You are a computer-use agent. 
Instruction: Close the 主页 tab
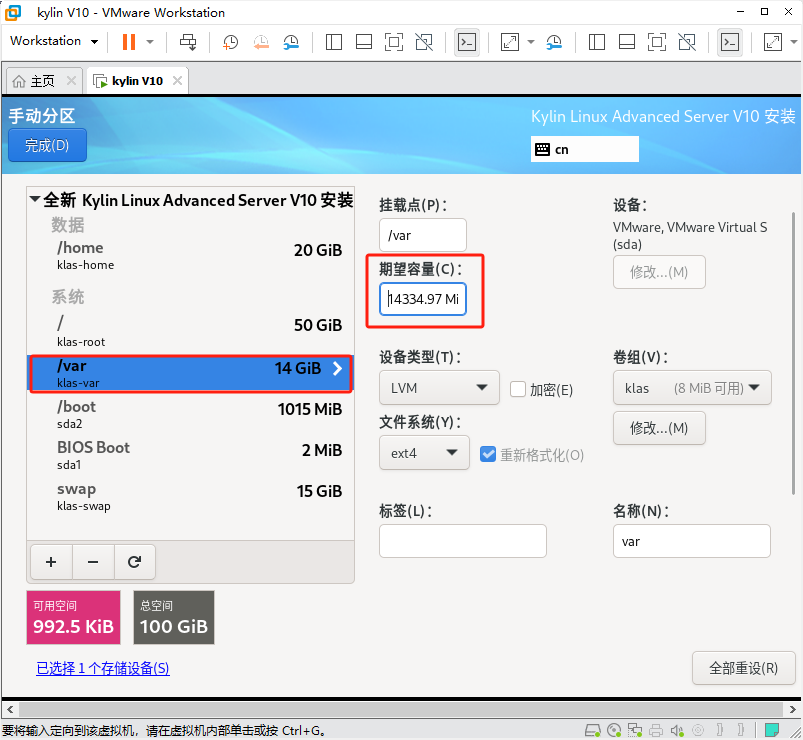(71, 81)
